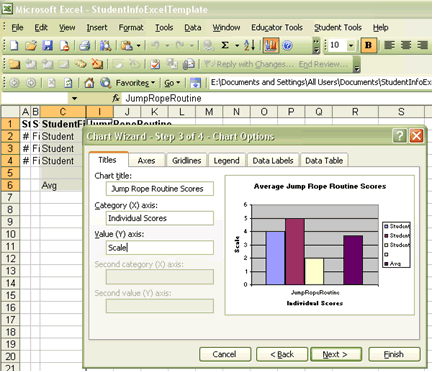Switch to the Legend tab

coord(226,161)
